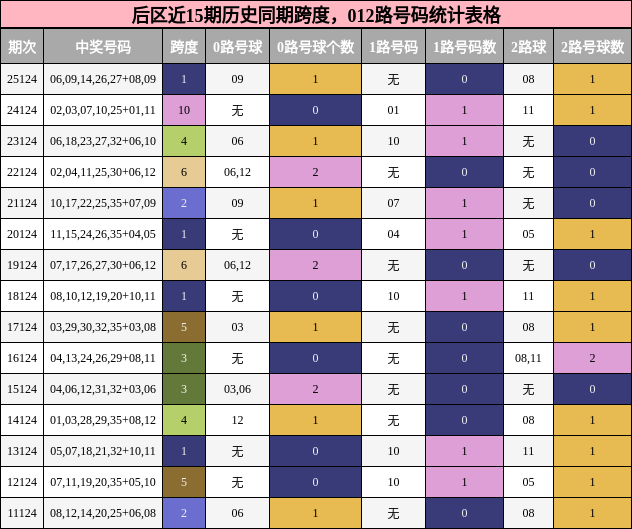Click 2路球 value 08,11 in row 16124

pyautogui.click(x=528, y=358)
